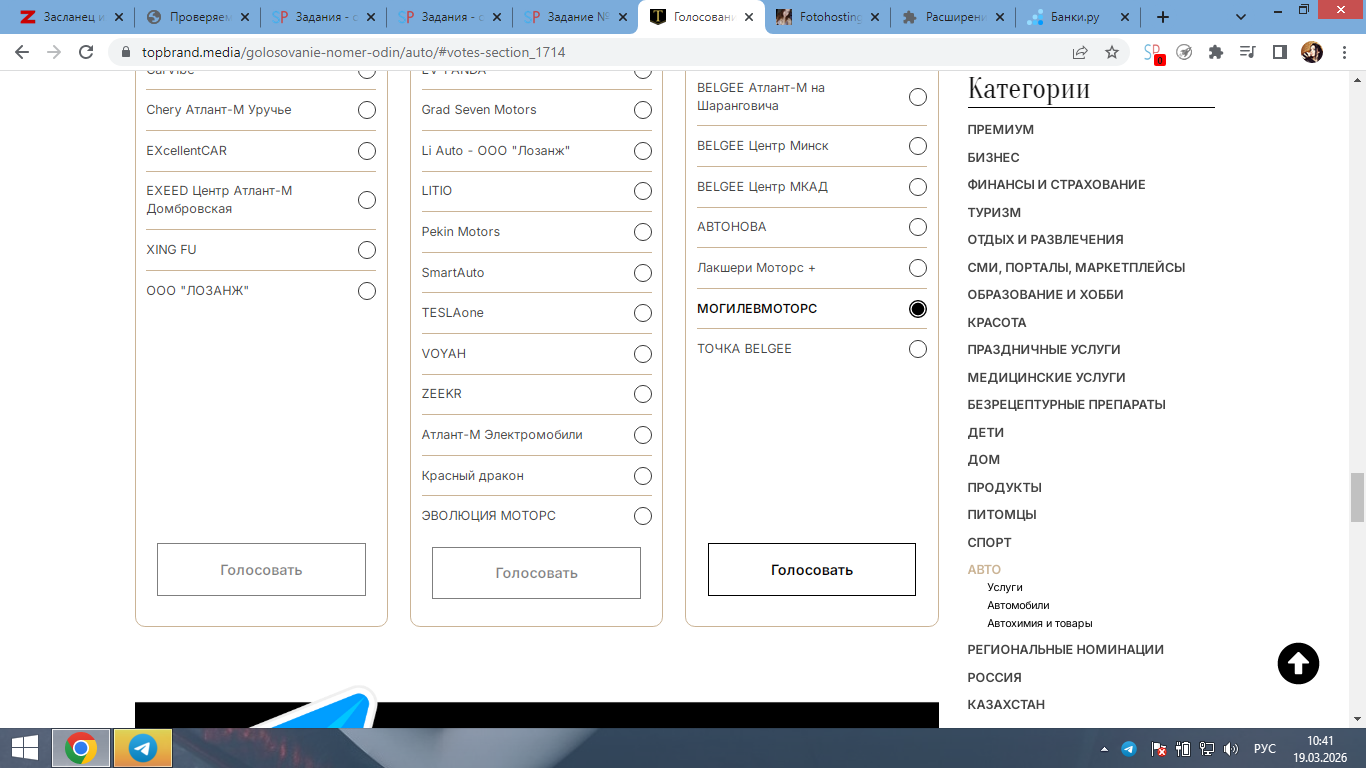Go back to the previous page

pos(22,52)
